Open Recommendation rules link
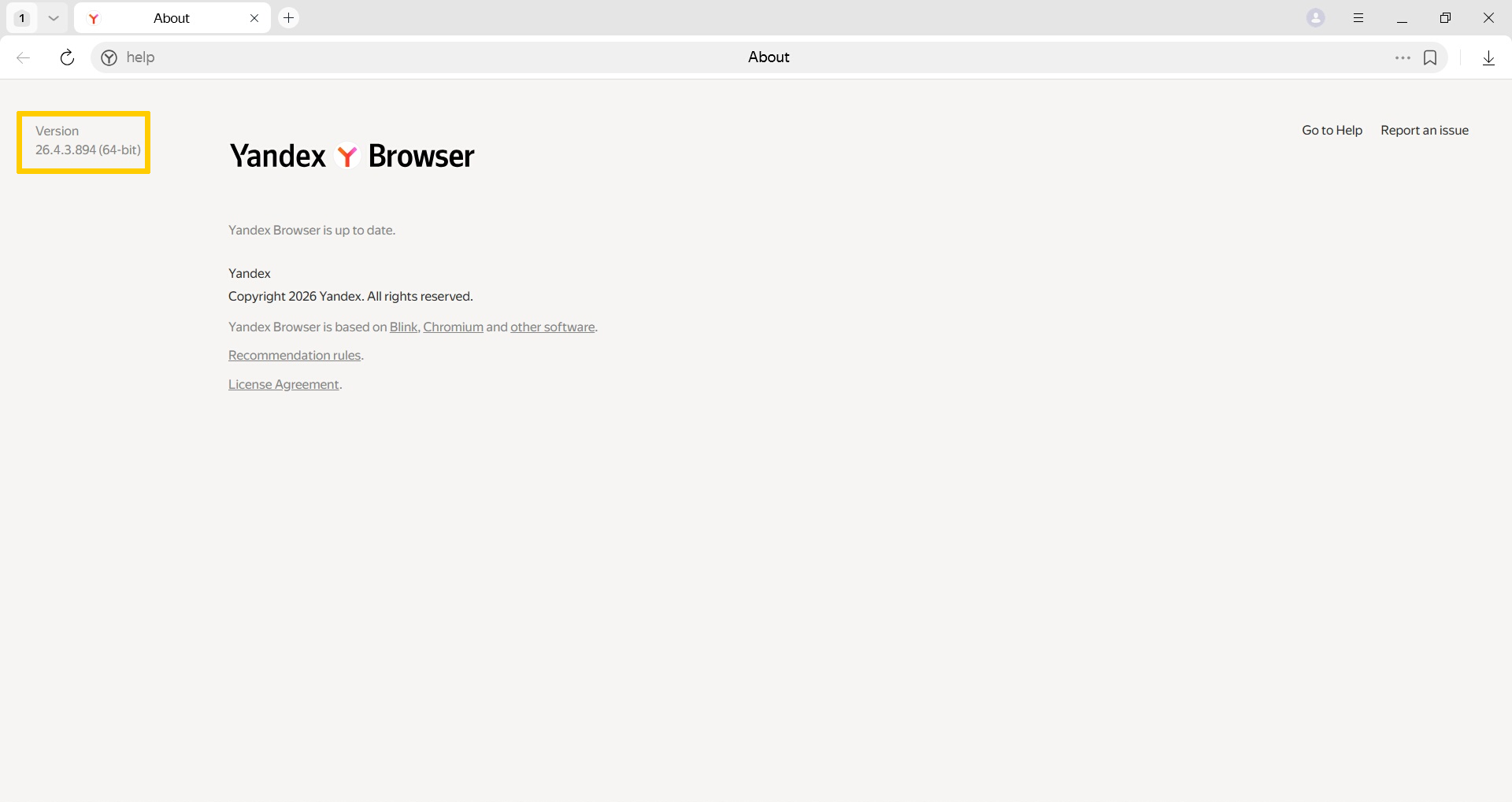Screen dimensions: 1512x802 pos(295,356)
